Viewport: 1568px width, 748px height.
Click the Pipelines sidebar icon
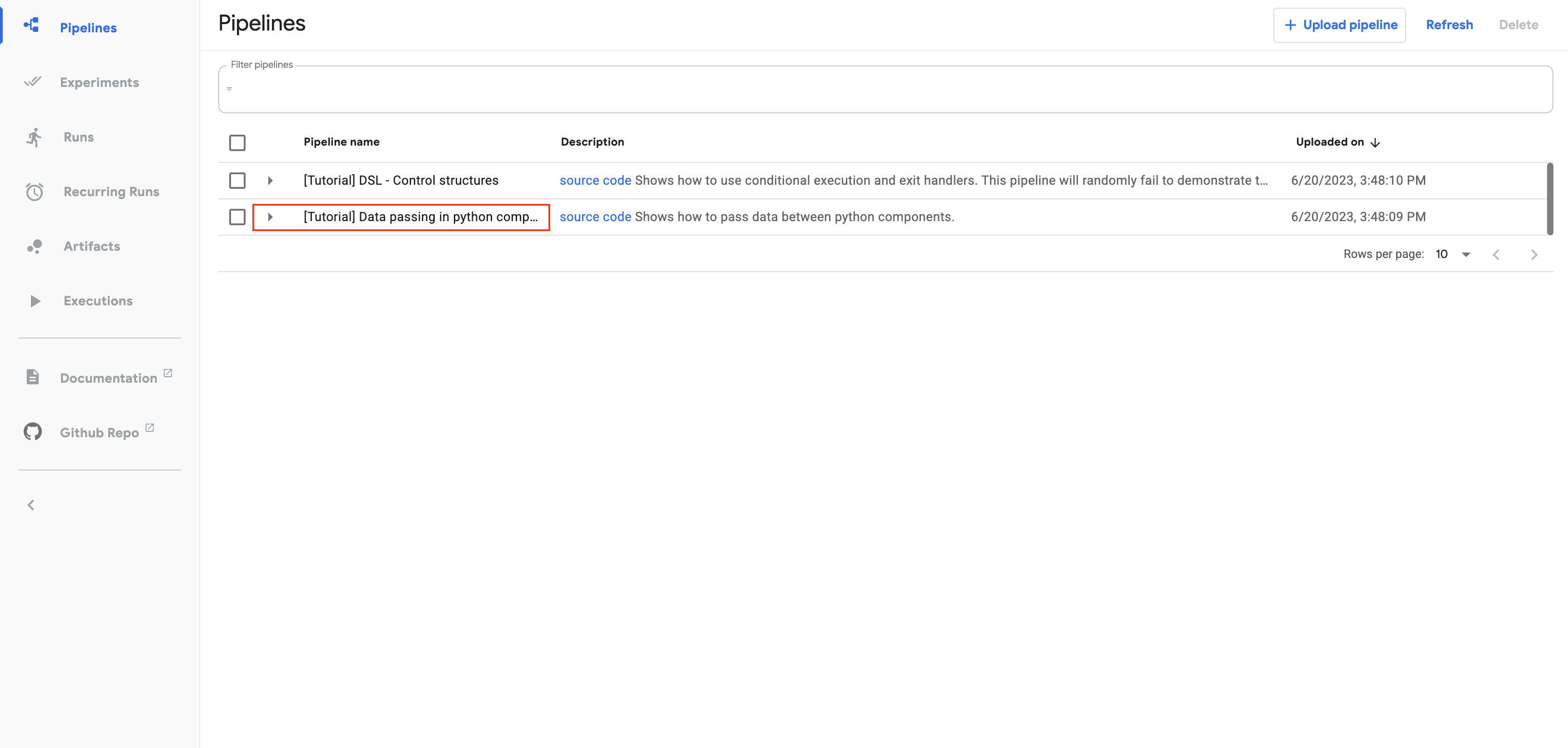tap(32, 25)
